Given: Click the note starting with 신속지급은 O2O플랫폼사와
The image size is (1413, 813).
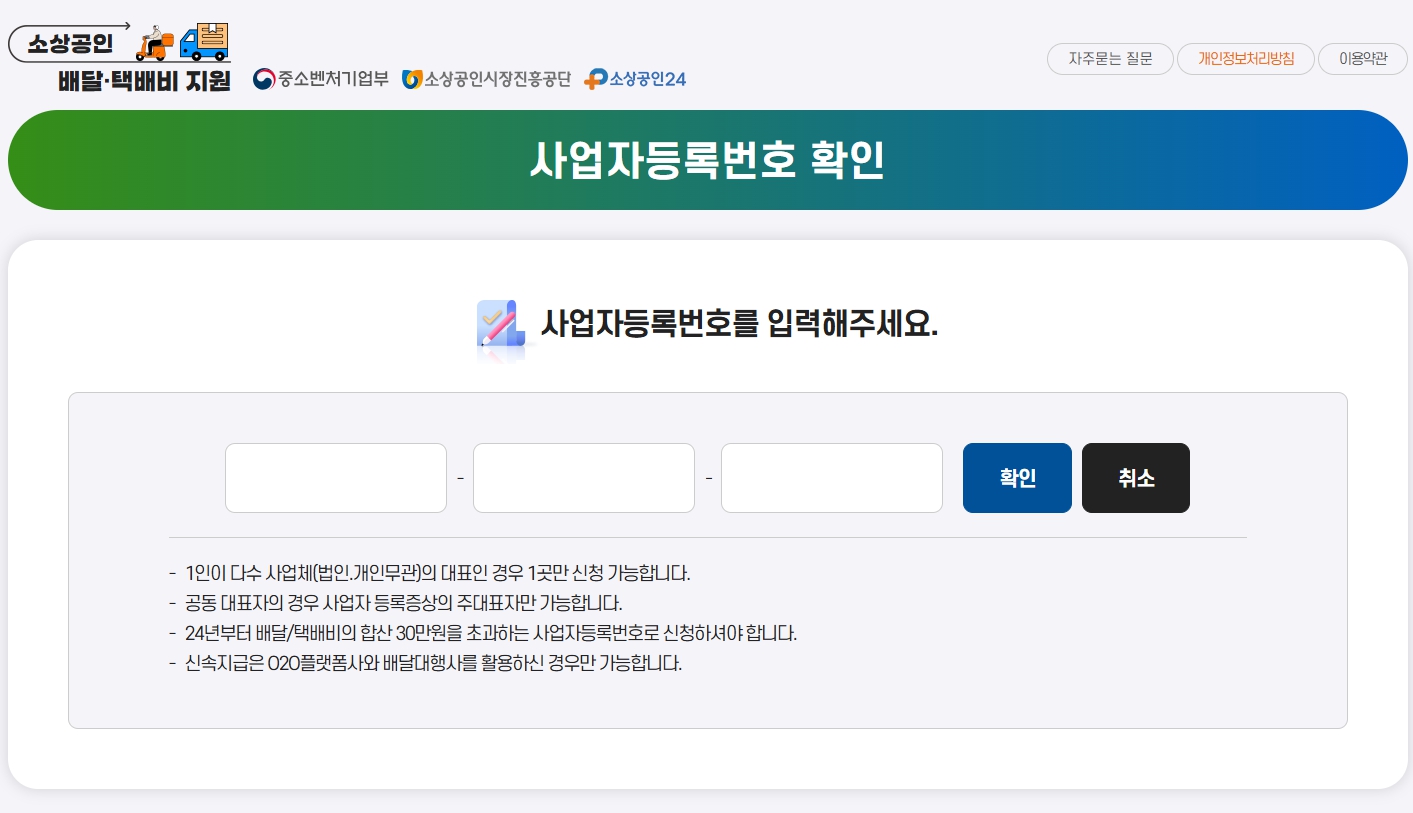Looking at the screenshot, I should (433, 663).
